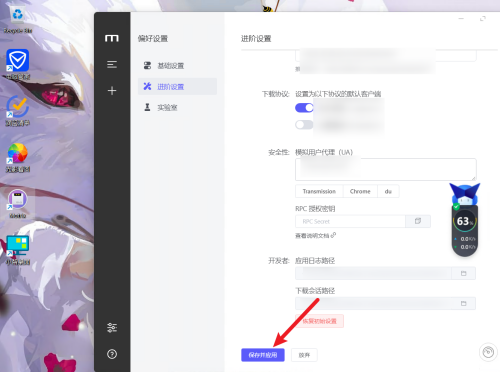Click the question mark help icon
This screenshot has height=372, width=500.
112,354
